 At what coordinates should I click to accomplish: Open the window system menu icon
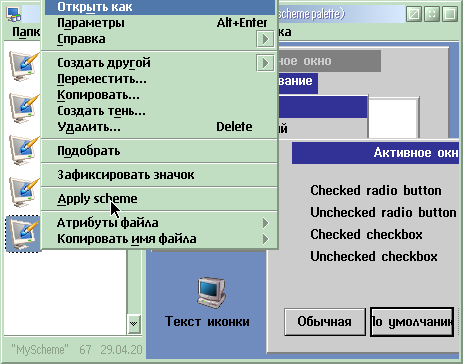(x=14, y=14)
